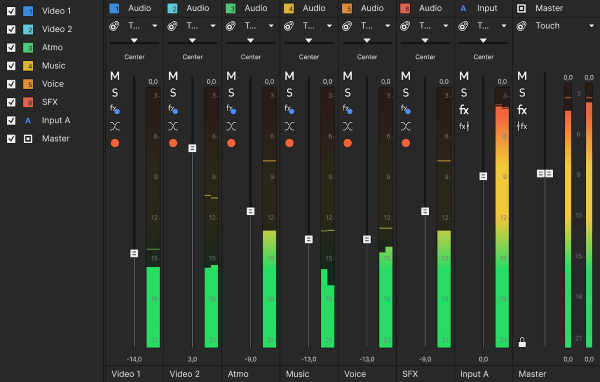Screen dimensions: 600x382
Task: Click the phase invert icon on Video 2
Action: pos(173,126)
